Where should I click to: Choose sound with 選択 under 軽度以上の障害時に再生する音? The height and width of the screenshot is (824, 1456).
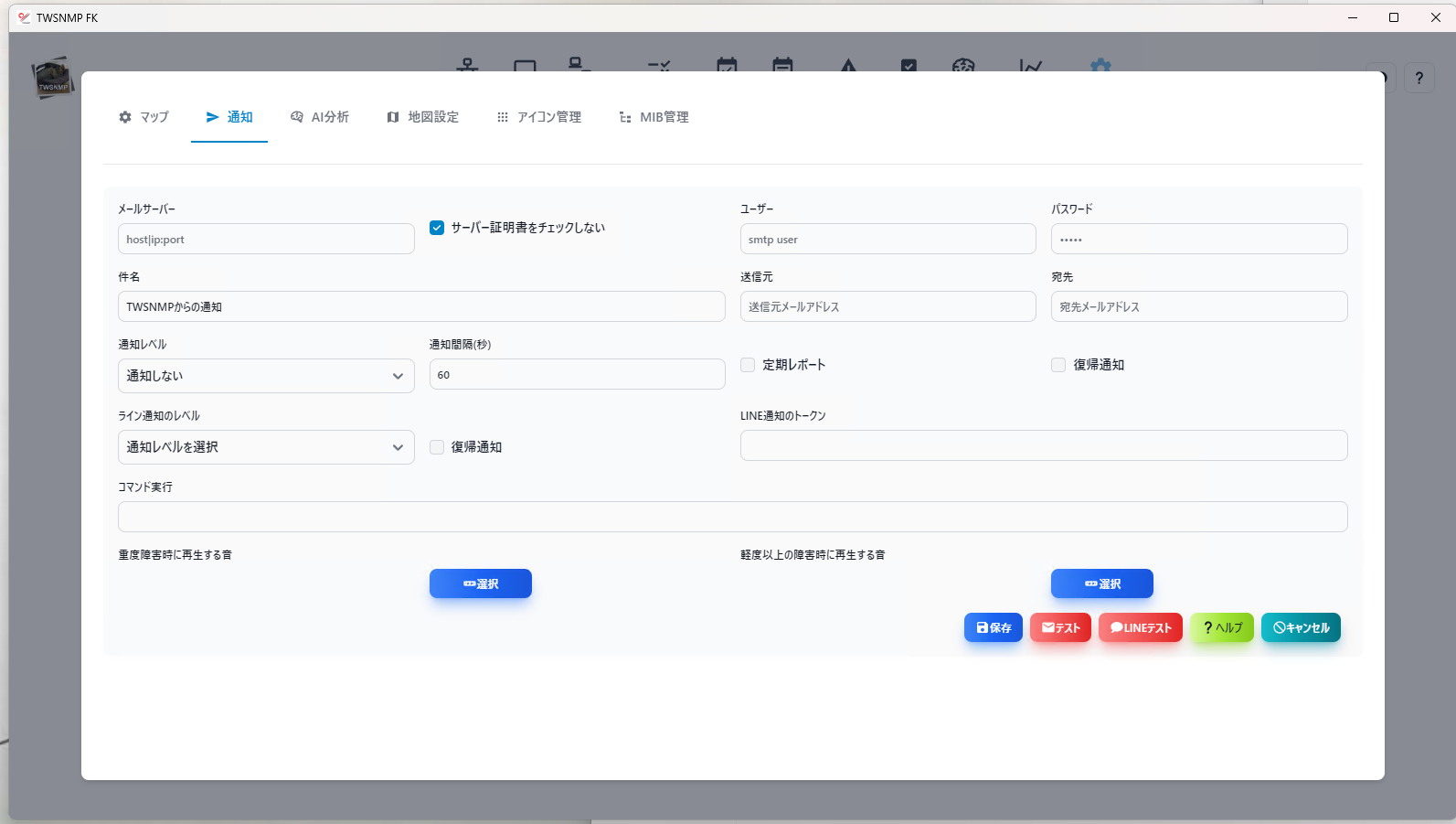pos(1102,583)
